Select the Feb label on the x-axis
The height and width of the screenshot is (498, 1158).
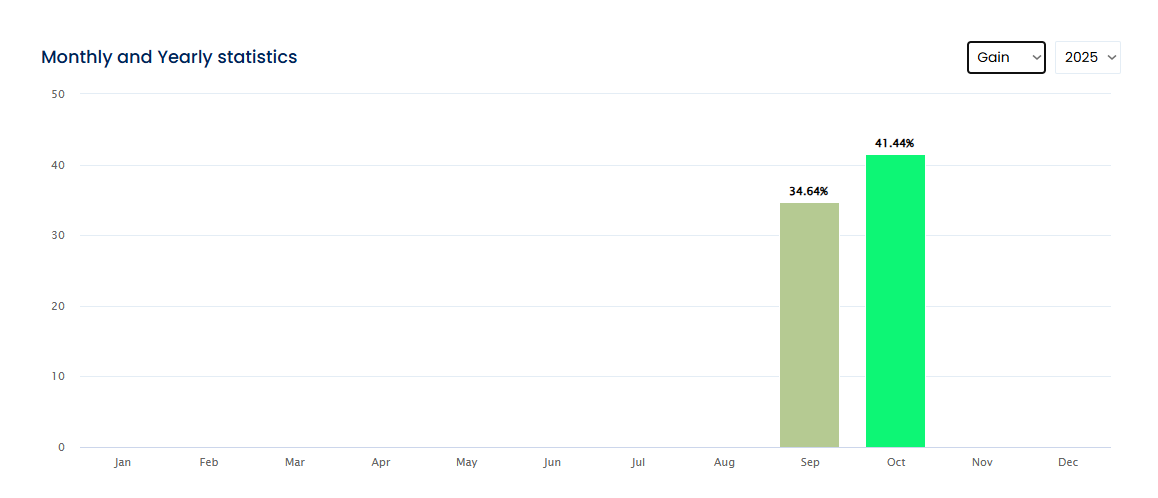click(x=209, y=463)
